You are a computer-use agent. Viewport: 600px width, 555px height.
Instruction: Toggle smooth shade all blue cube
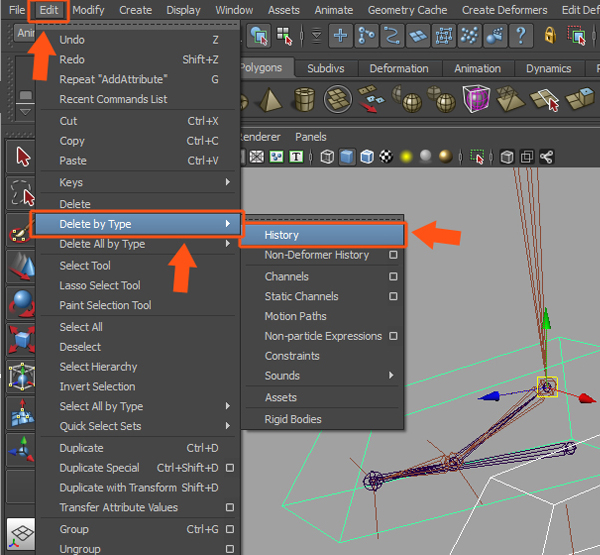(347, 157)
